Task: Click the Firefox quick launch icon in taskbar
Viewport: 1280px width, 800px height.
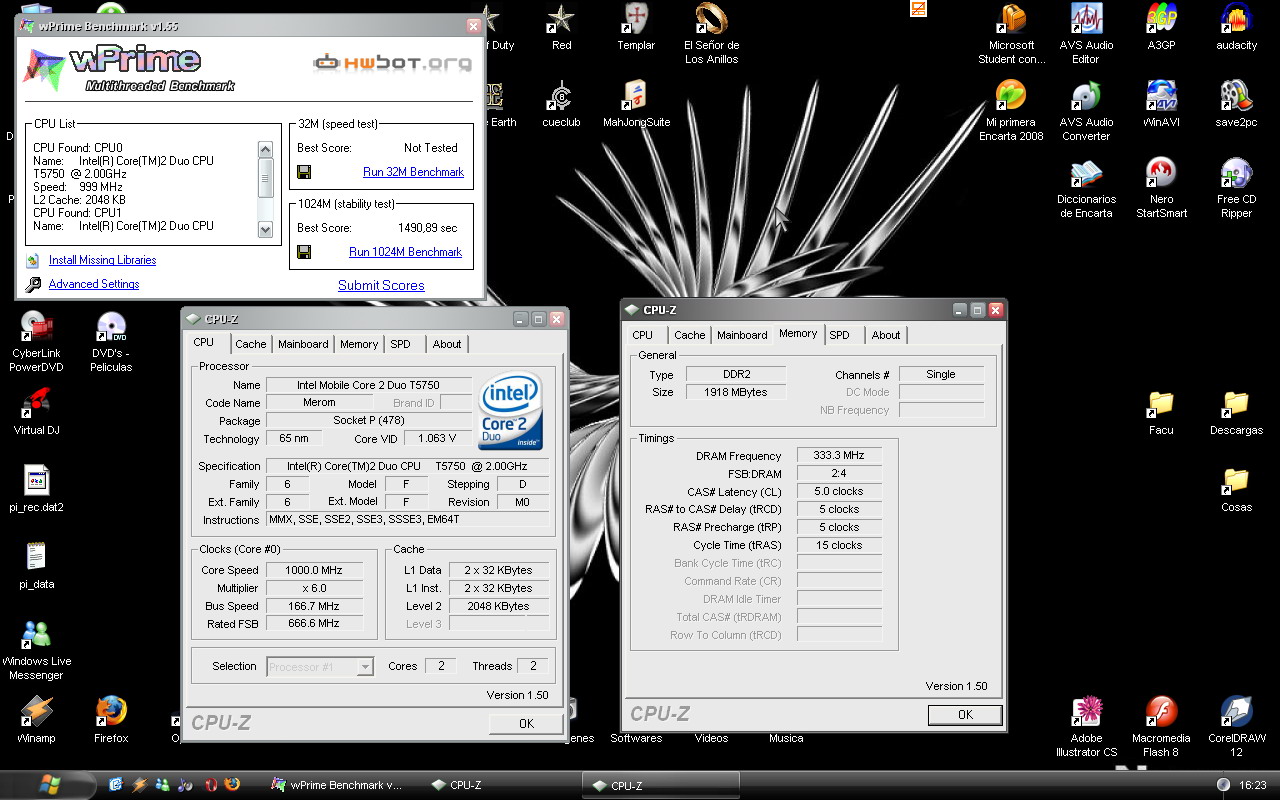Action: pos(233,785)
